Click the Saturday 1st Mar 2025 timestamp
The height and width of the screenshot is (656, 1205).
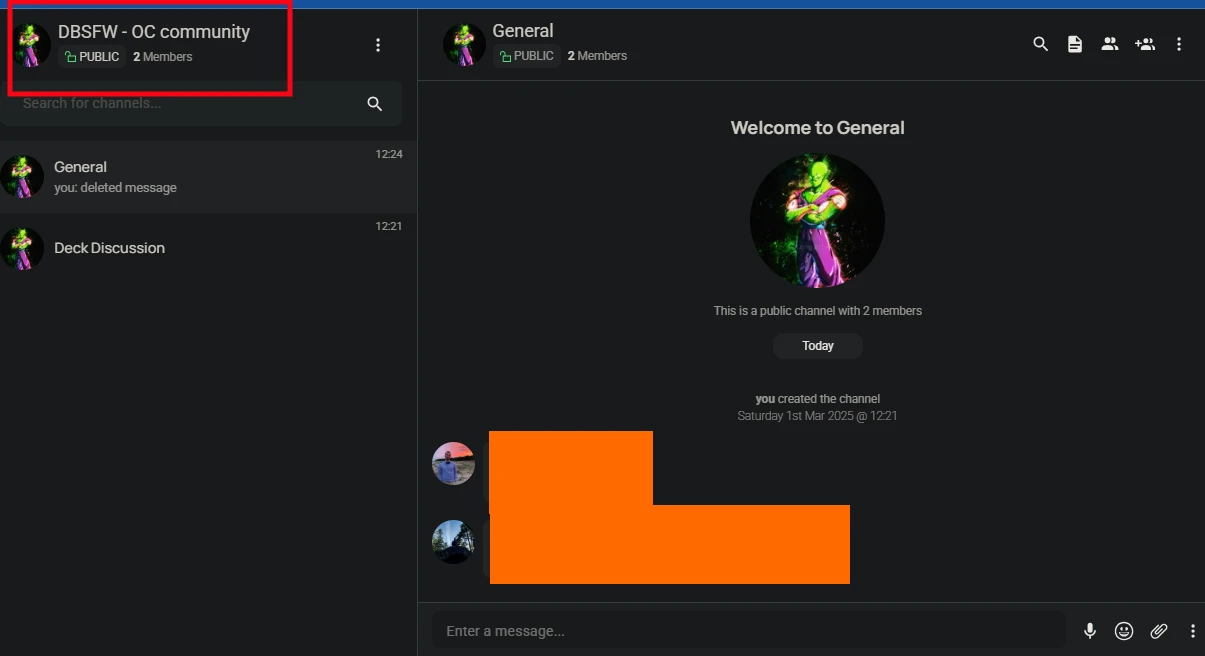[x=817, y=416]
